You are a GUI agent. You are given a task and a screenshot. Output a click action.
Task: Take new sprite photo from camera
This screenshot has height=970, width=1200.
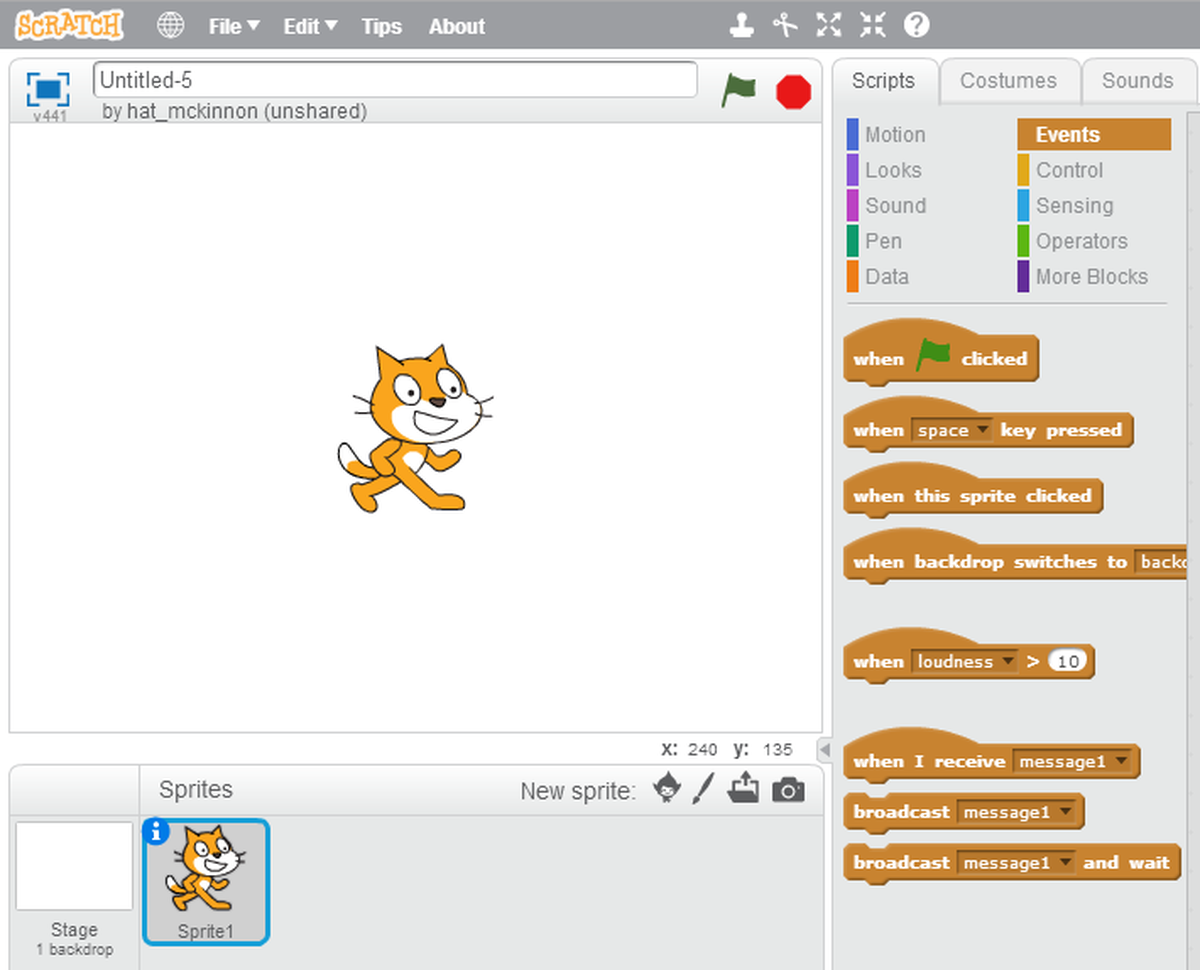(x=788, y=791)
